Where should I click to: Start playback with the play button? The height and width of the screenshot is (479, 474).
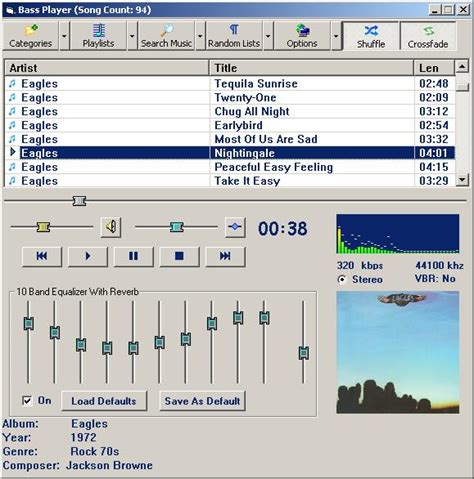point(88,256)
